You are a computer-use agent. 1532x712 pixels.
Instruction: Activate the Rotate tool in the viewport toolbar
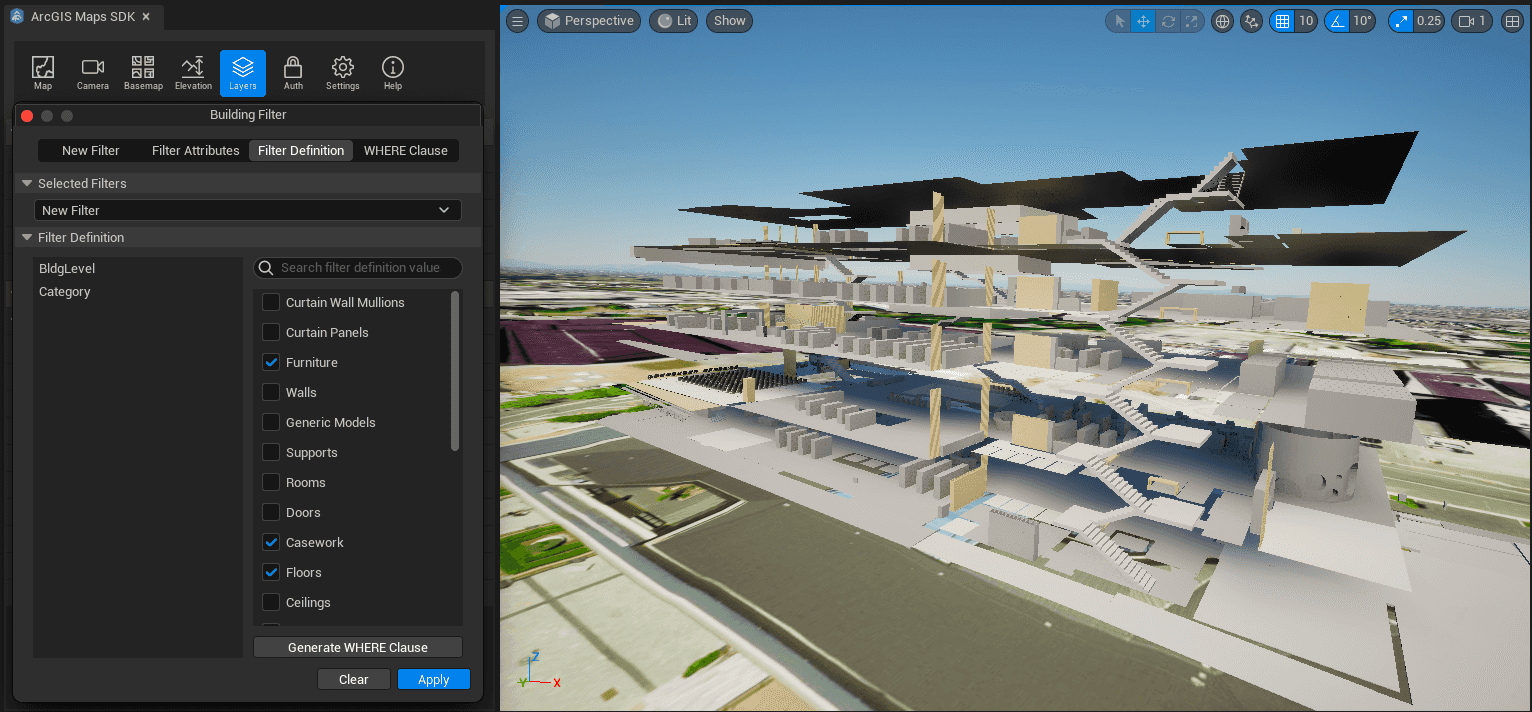pyautogui.click(x=1167, y=20)
